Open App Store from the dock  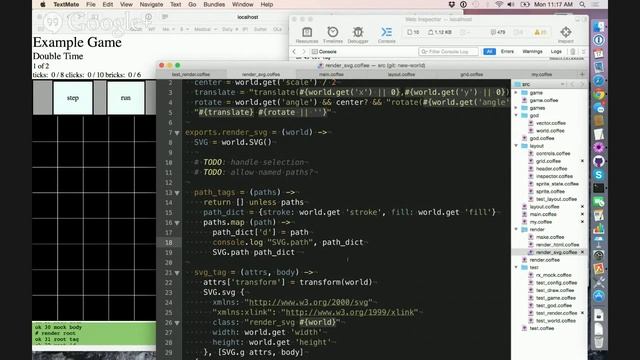tap(599, 296)
